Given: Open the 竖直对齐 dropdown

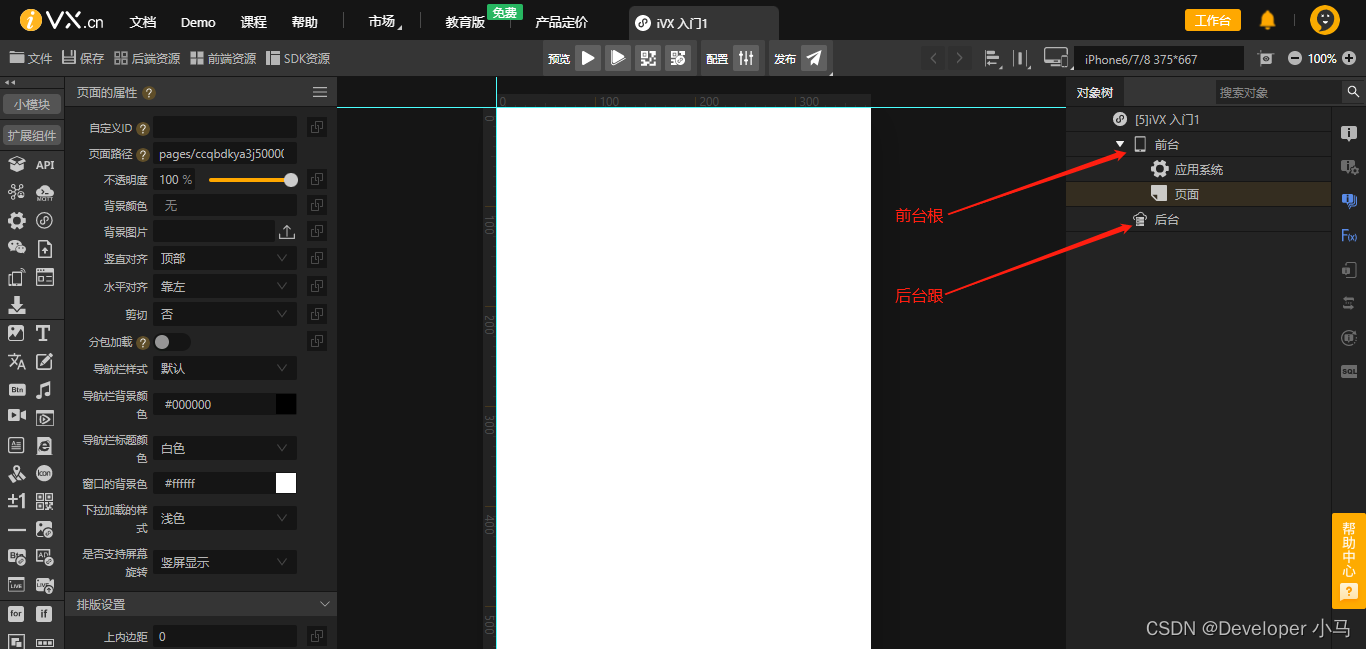Looking at the screenshot, I should click(225, 258).
